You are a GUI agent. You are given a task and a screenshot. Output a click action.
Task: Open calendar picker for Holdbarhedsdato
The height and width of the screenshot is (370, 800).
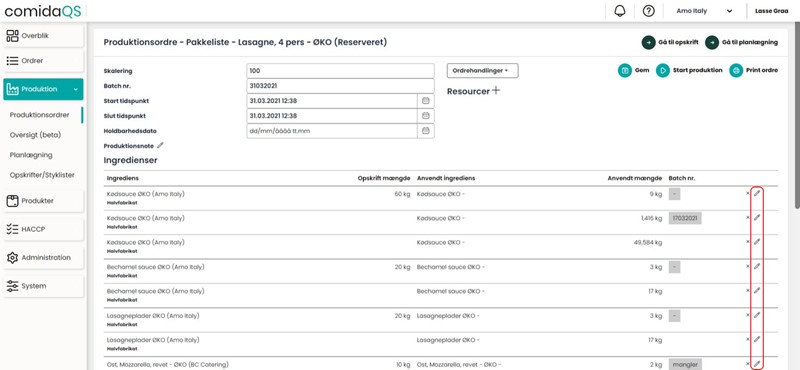point(426,131)
